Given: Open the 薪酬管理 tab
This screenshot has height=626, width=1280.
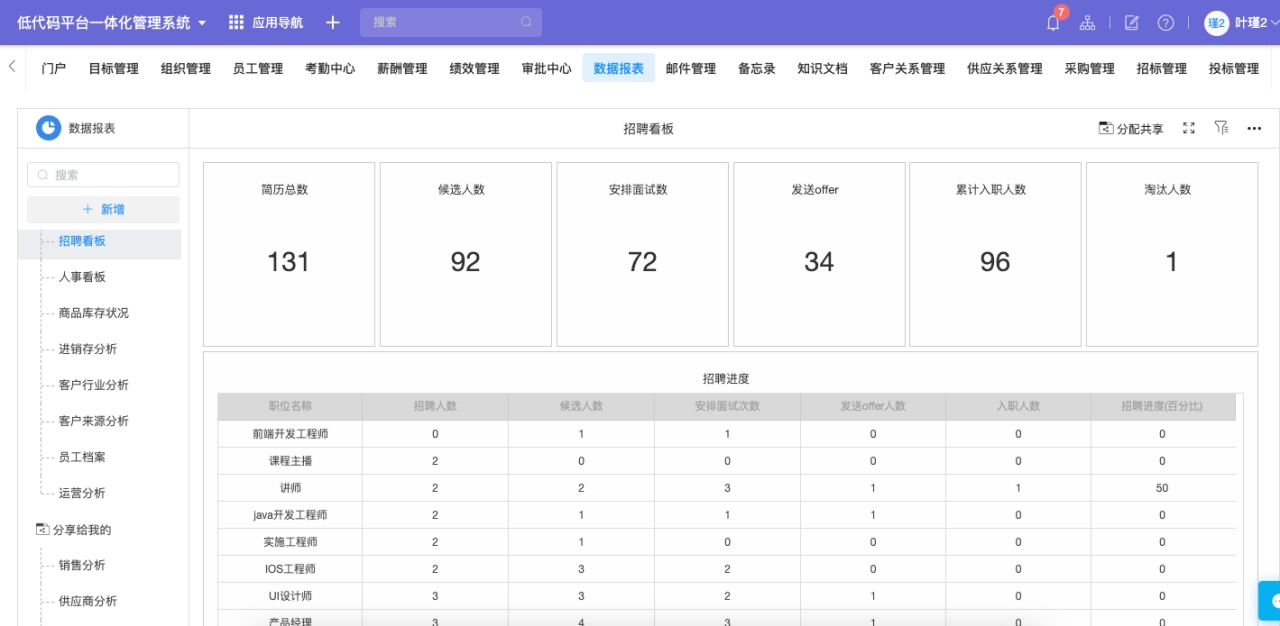Looking at the screenshot, I should pos(402,69).
